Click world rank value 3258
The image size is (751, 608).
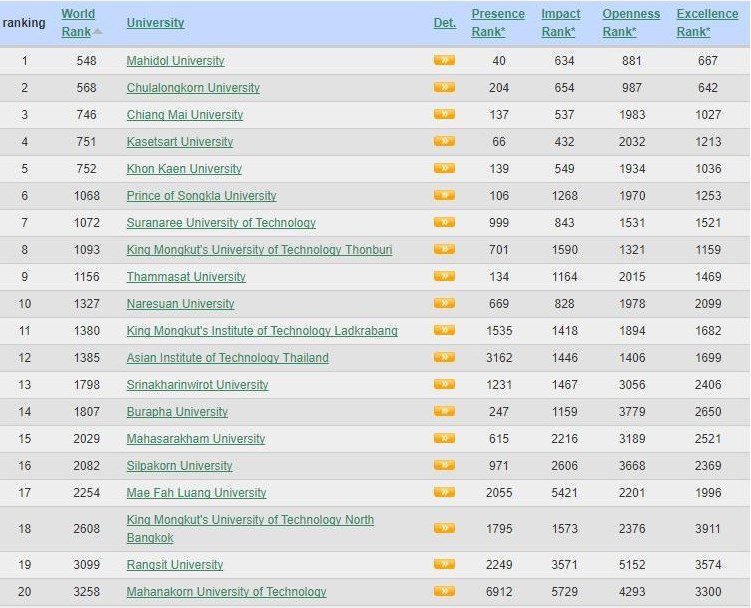86,592
